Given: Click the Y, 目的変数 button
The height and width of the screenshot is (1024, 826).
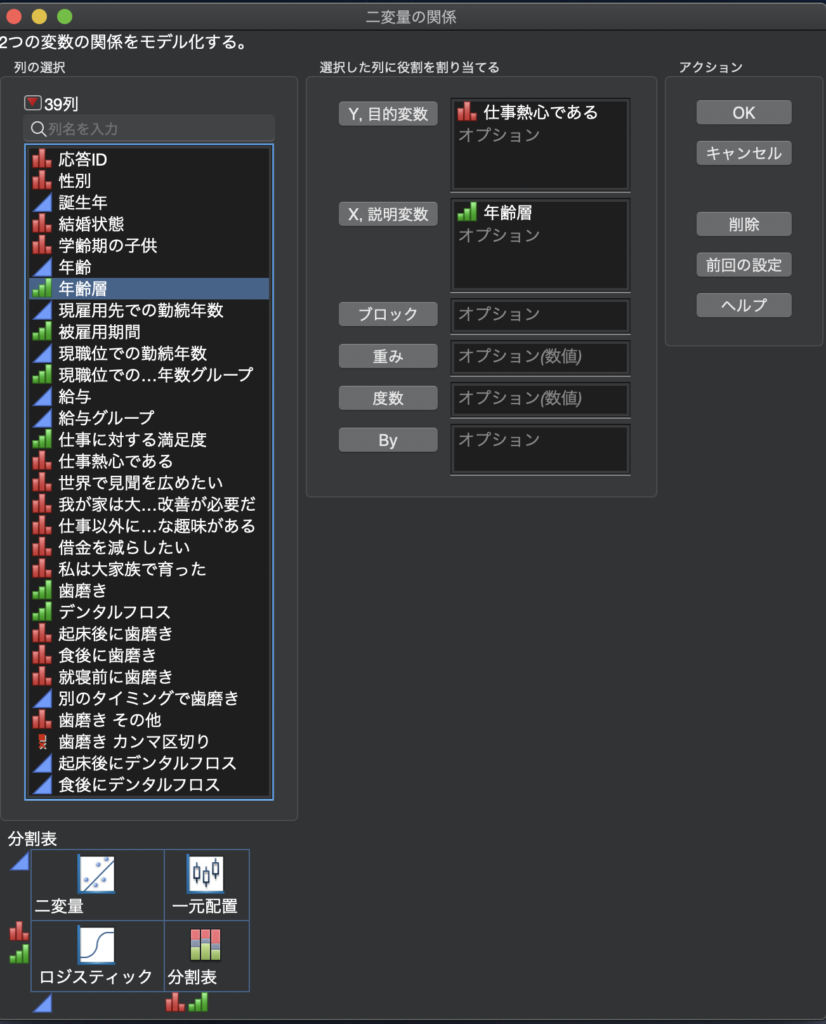Looking at the screenshot, I should (388, 114).
